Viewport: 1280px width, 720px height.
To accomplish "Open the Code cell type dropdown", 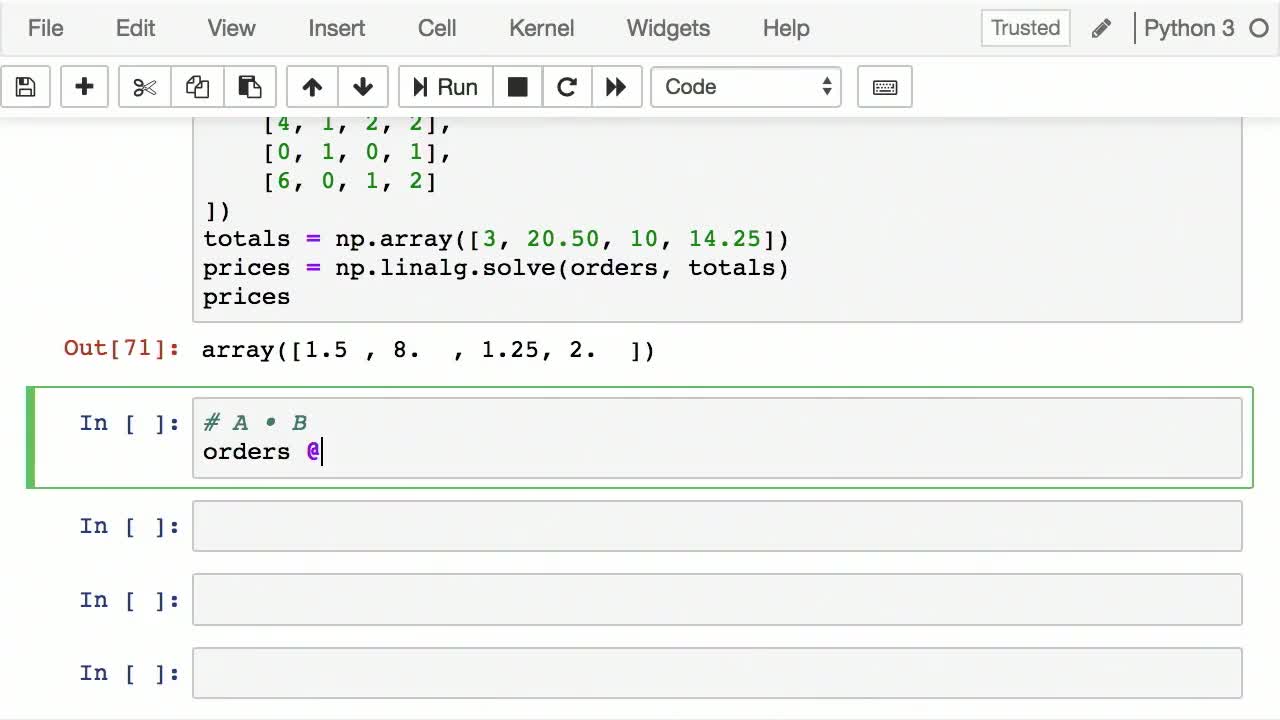I will (746, 87).
